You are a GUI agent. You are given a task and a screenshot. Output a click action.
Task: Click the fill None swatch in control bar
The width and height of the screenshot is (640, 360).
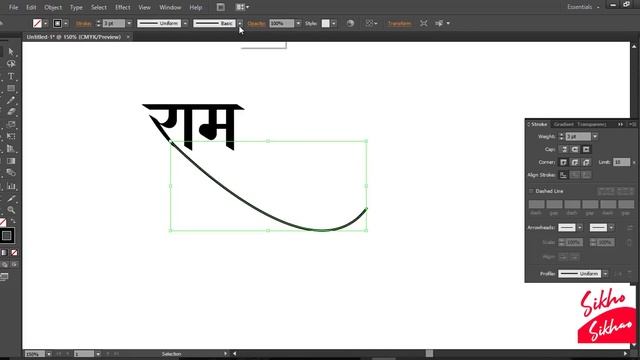[37, 23]
